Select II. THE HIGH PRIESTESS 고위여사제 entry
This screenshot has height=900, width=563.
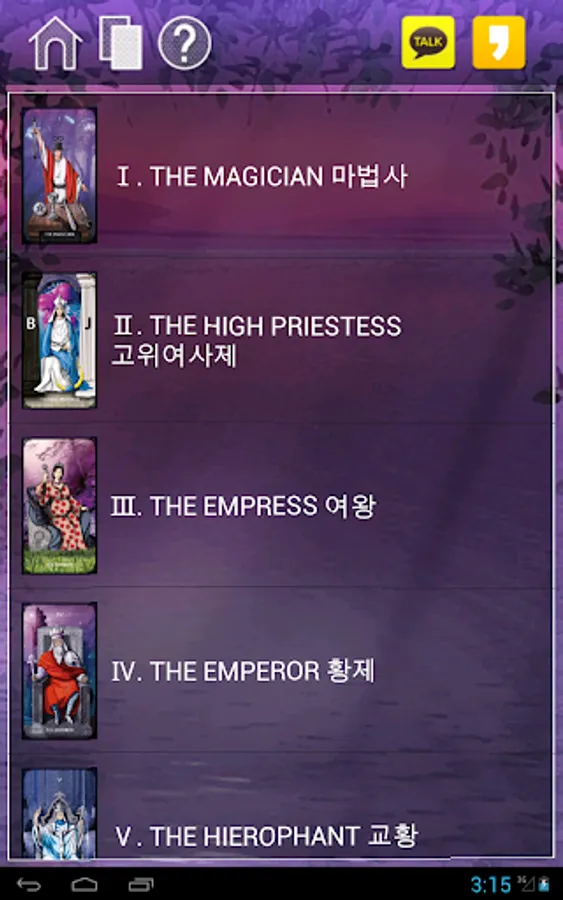281,341
